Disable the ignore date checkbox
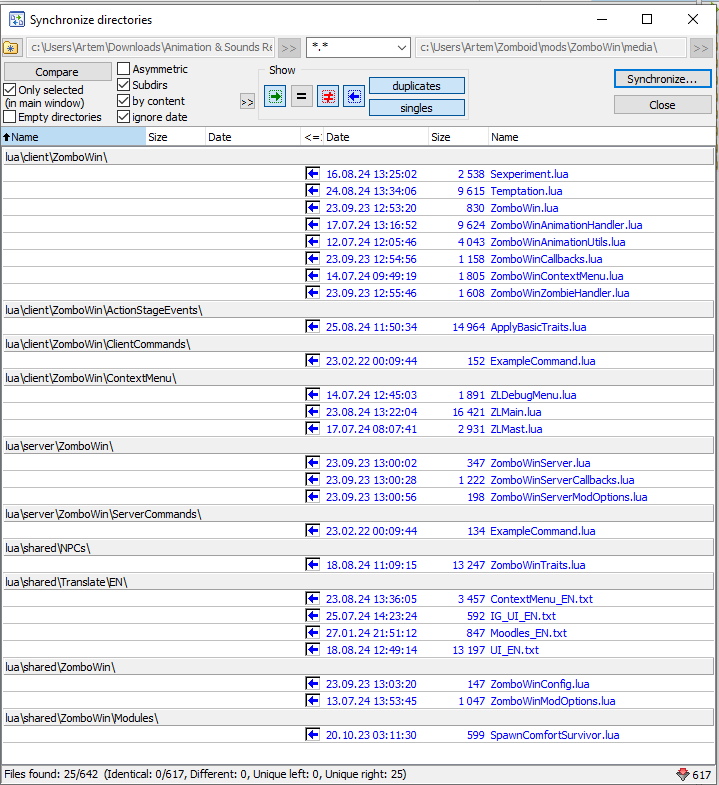 [124, 118]
